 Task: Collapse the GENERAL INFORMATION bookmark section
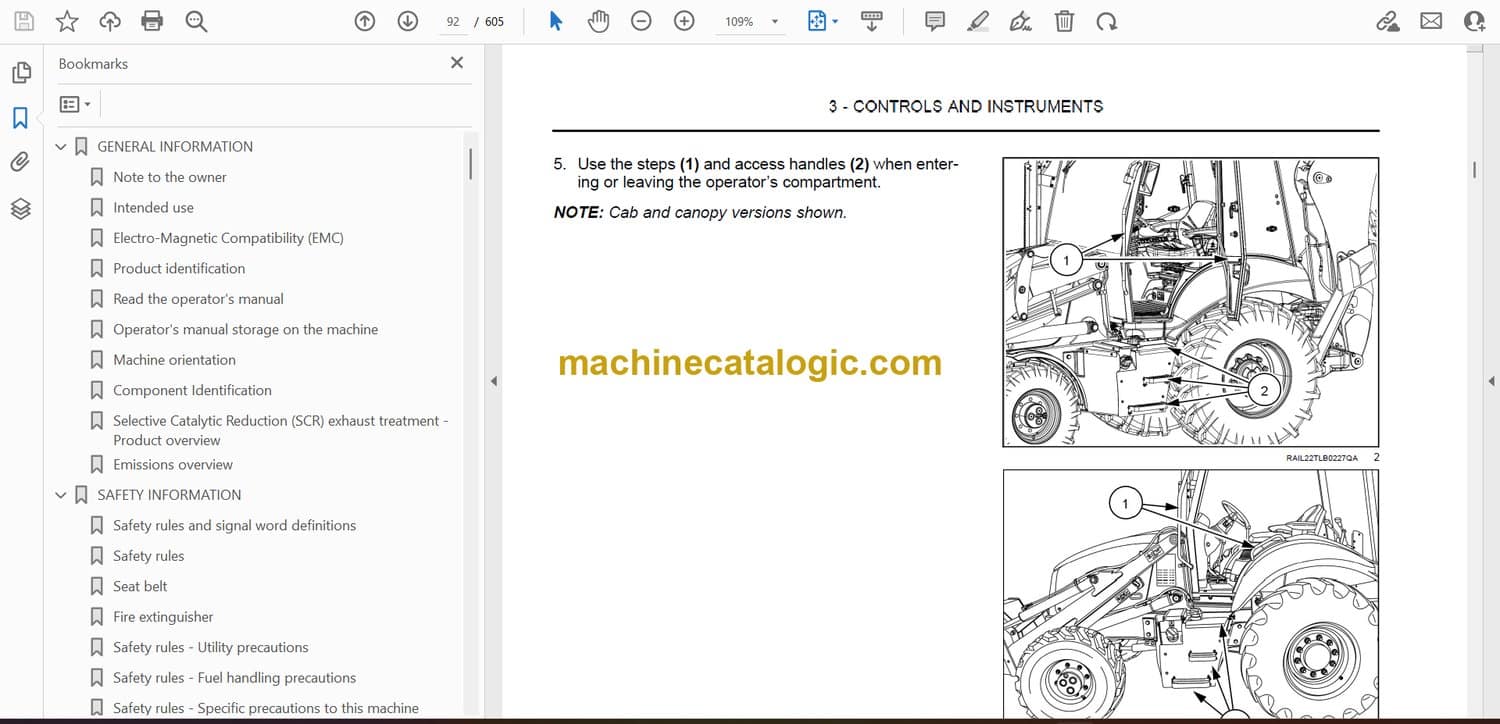(61, 147)
